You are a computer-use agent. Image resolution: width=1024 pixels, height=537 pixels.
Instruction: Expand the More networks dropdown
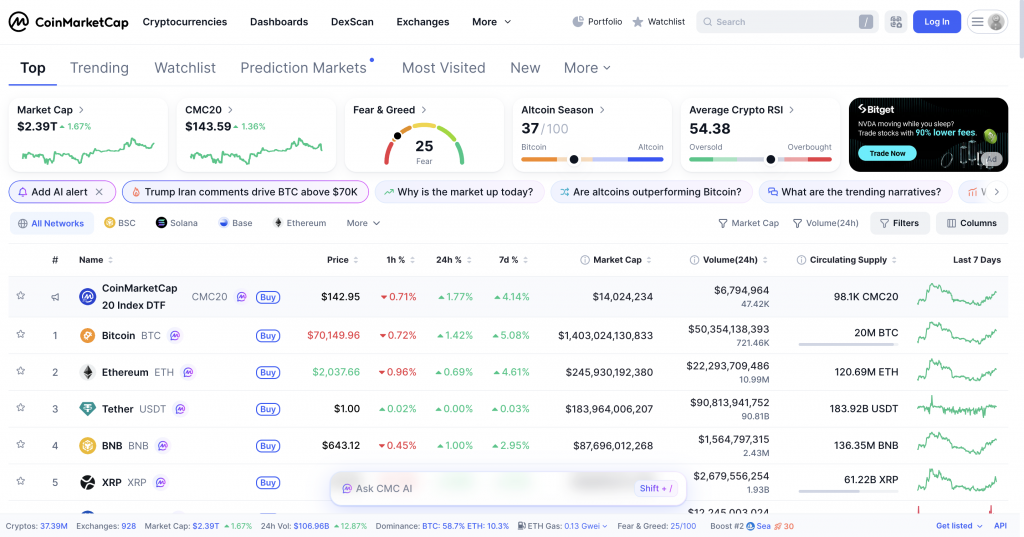coord(363,223)
